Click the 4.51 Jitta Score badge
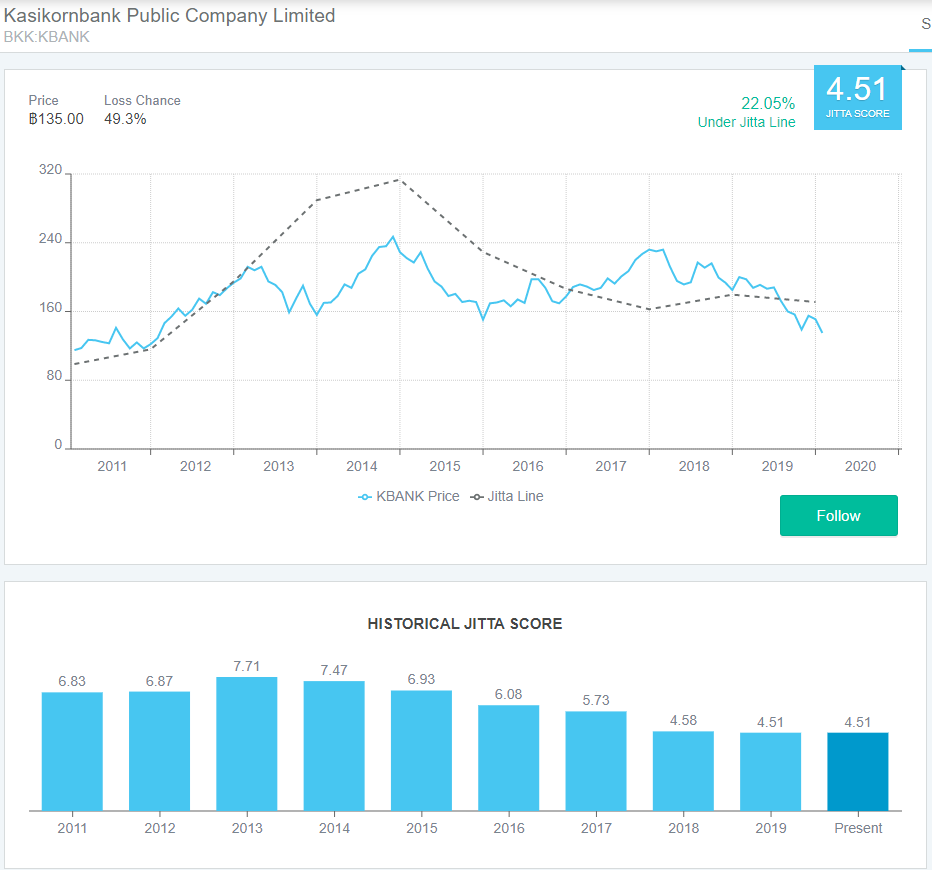932x870 pixels. coord(858,97)
